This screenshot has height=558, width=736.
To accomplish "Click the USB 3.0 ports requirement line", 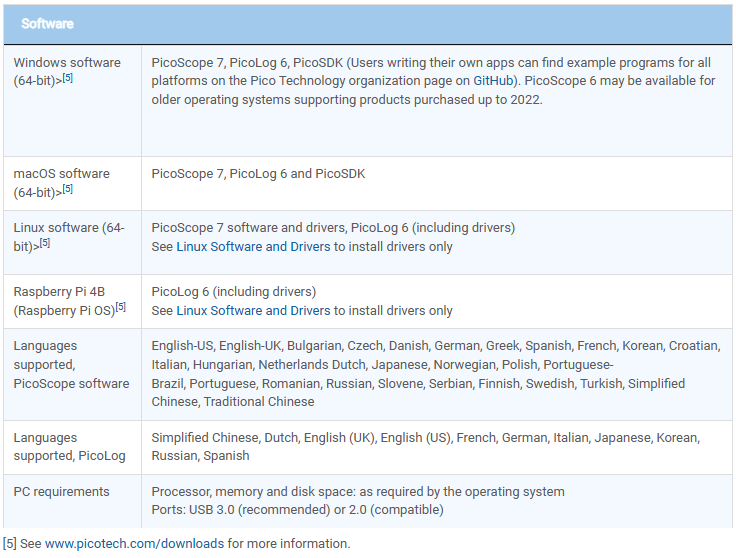I will [297, 509].
